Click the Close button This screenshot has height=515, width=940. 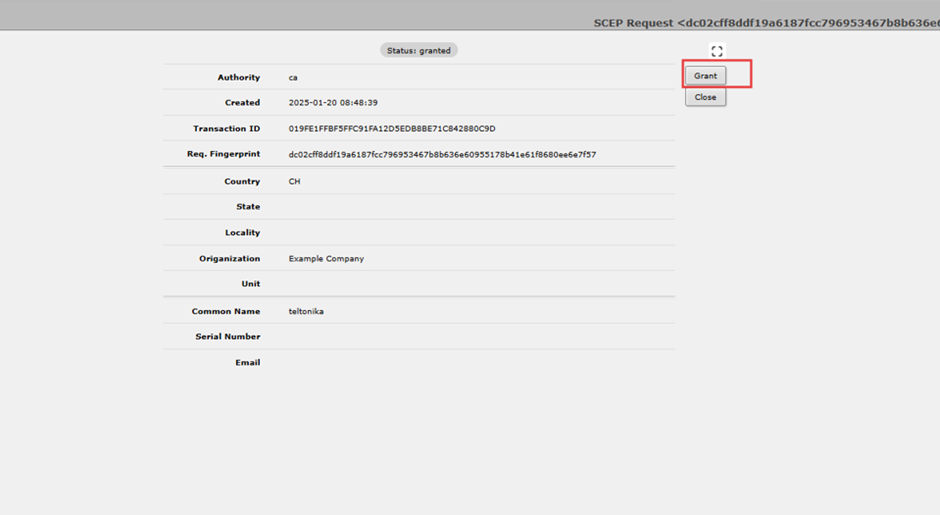[705, 97]
